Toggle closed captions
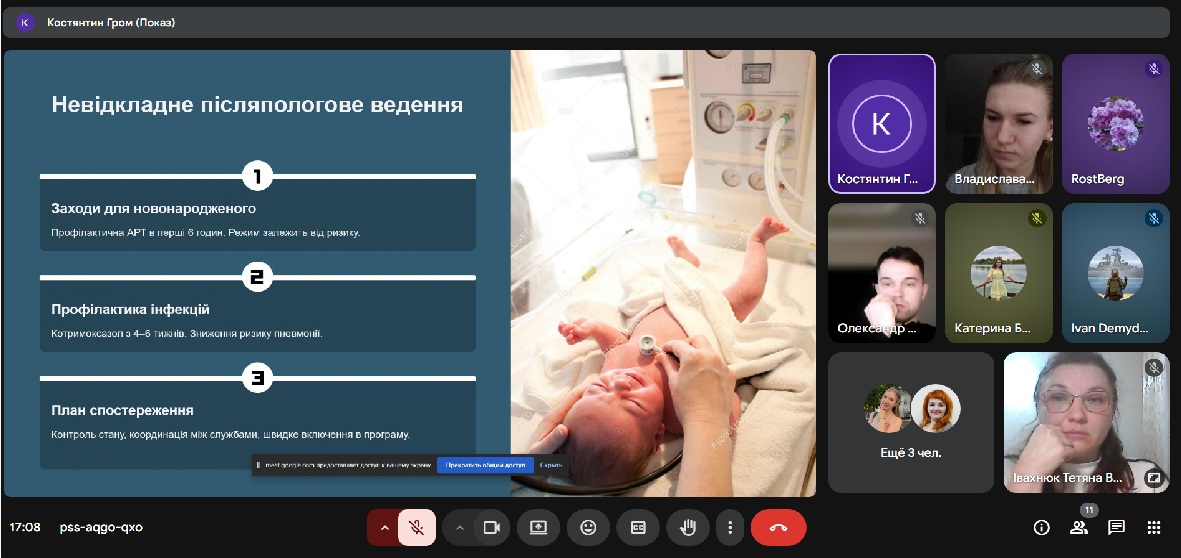 [x=637, y=527]
